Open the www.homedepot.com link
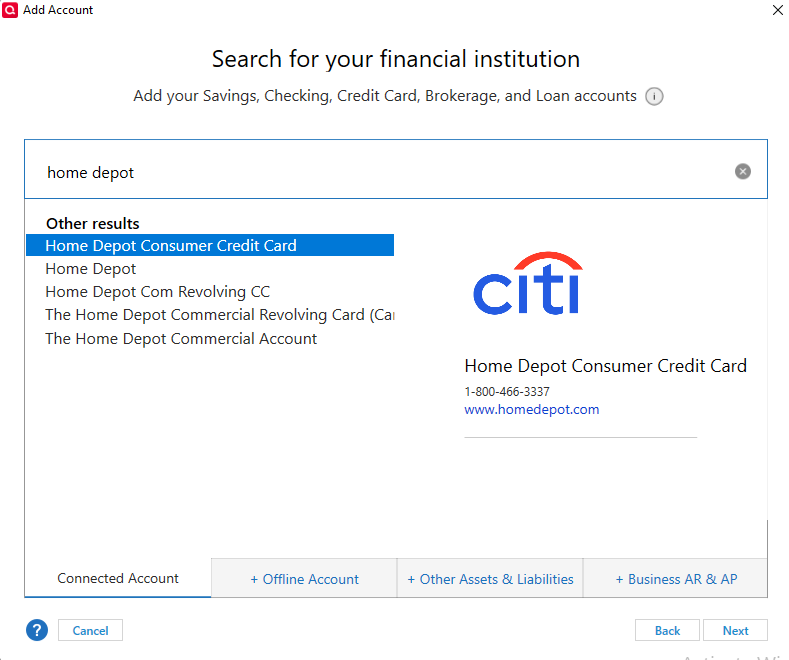Image resolution: width=789 pixels, height=660 pixels. [x=531, y=409]
